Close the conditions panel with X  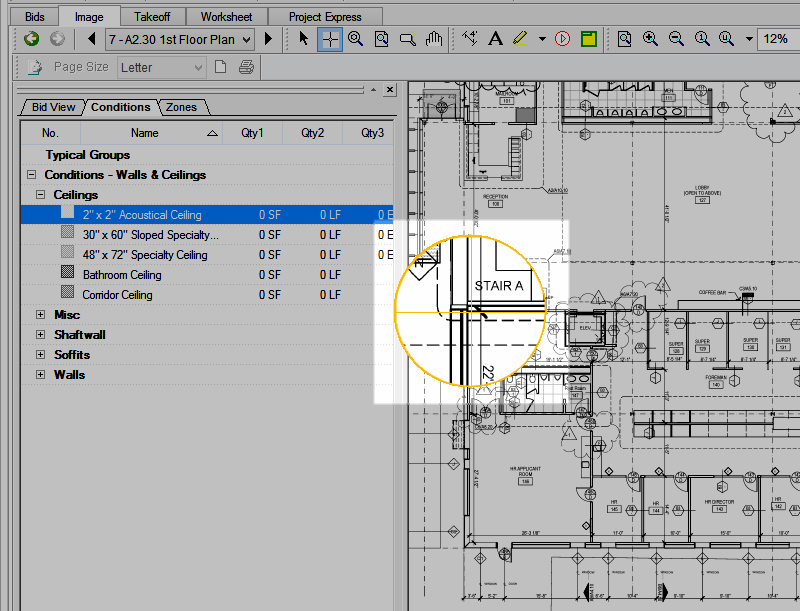(390, 90)
